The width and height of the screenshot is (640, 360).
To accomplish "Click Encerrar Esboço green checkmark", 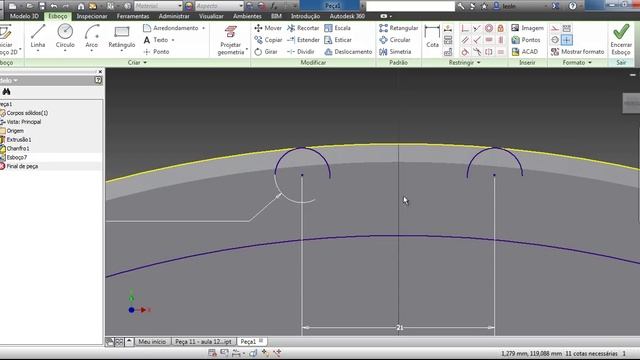I will [621, 40].
